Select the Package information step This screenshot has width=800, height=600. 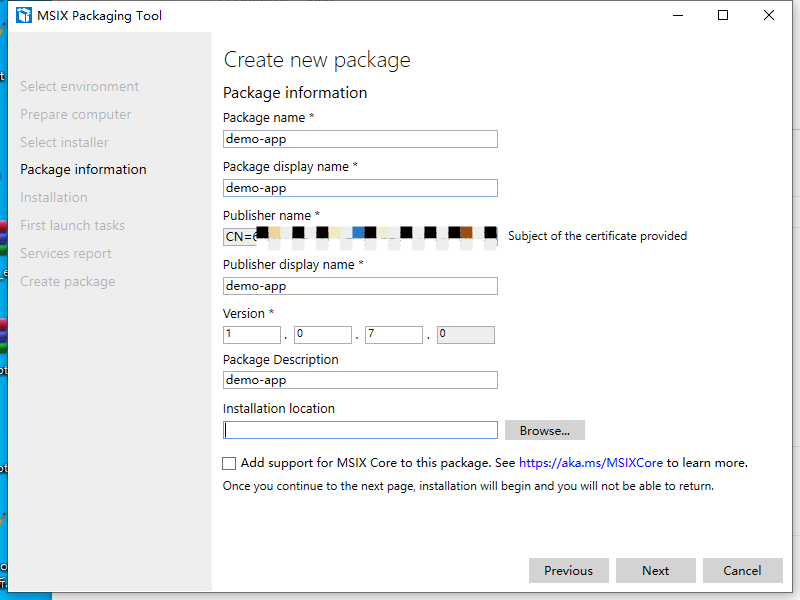coord(83,170)
